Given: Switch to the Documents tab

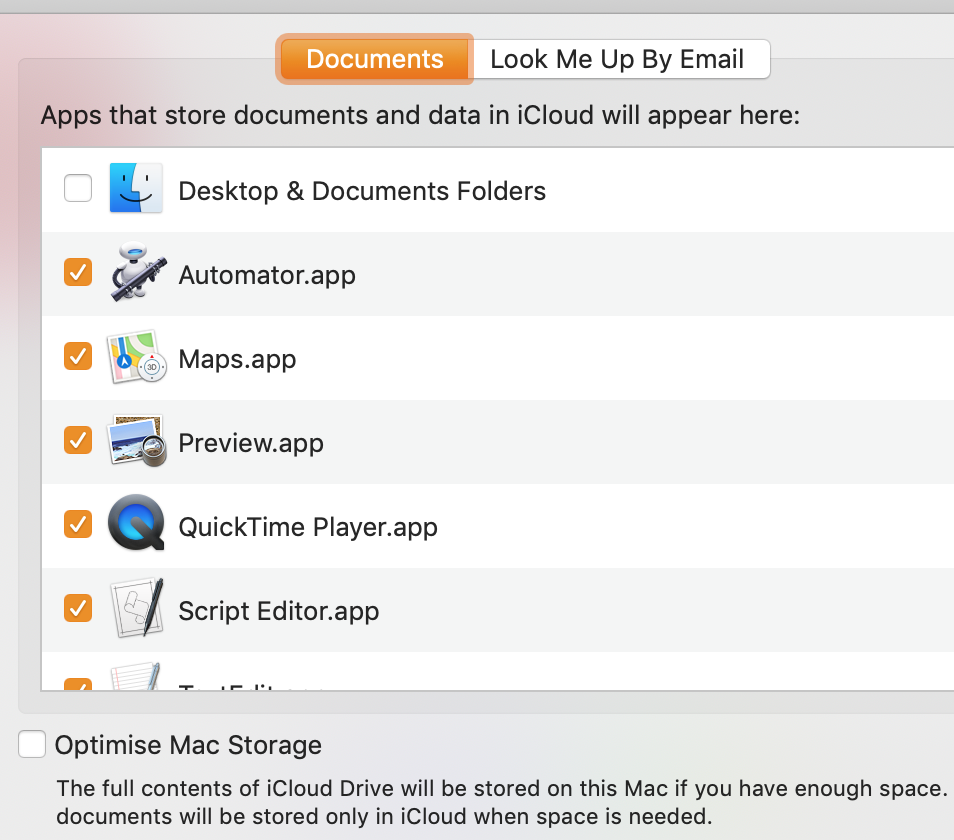Looking at the screenshot, I should (x=374, y=59).
